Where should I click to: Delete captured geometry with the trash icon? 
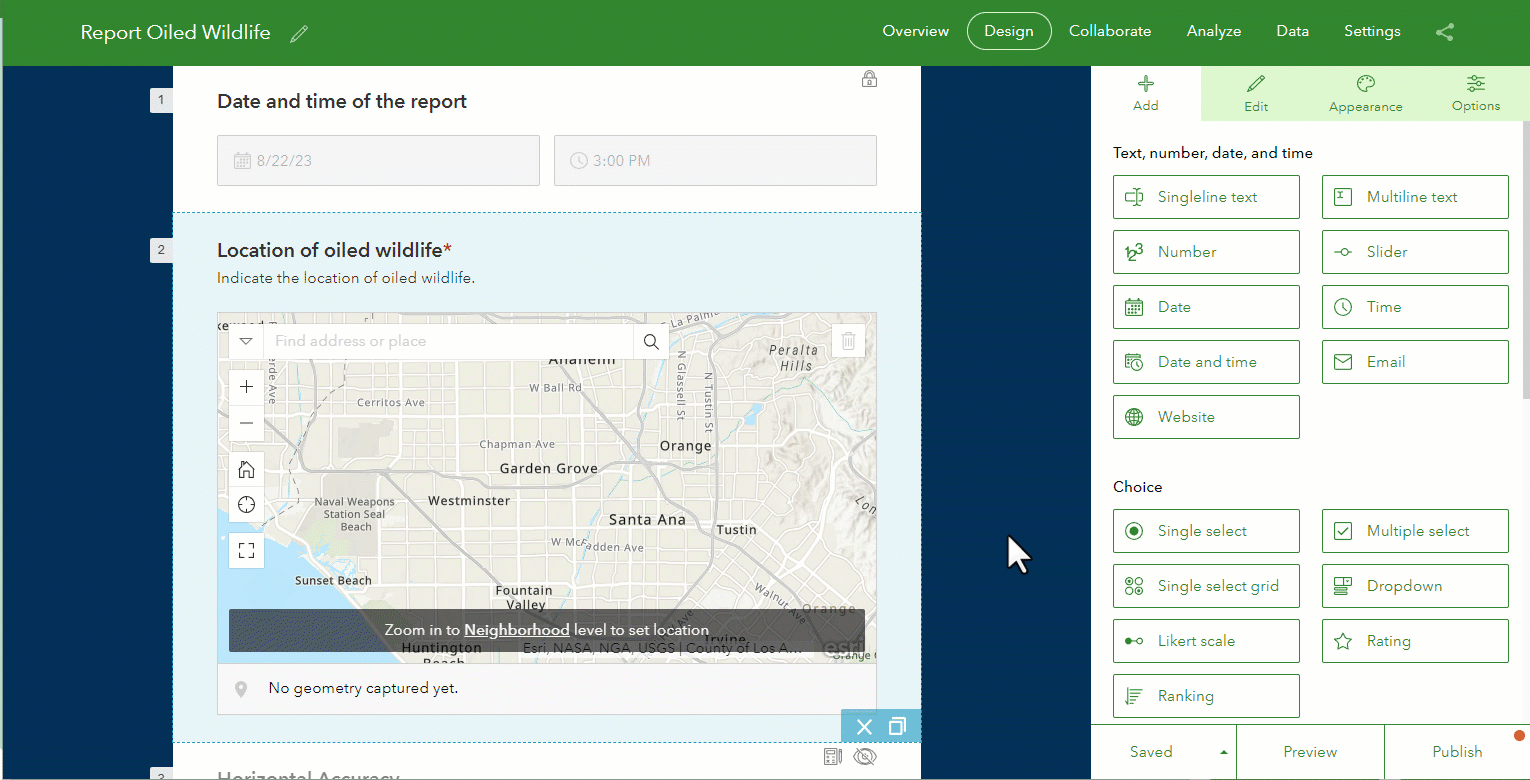[x=847, y=340]
